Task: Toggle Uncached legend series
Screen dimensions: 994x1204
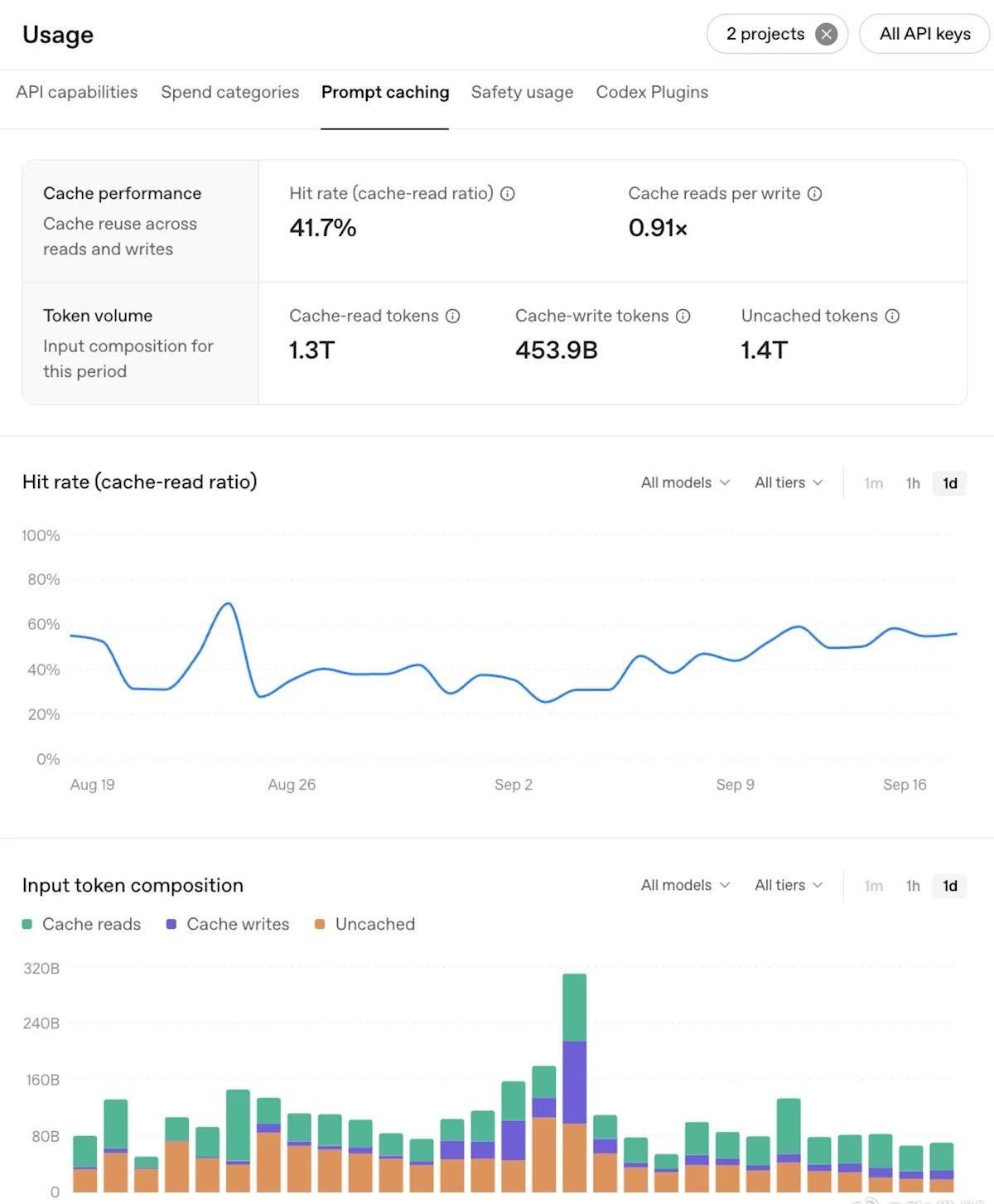Action: 365,924
